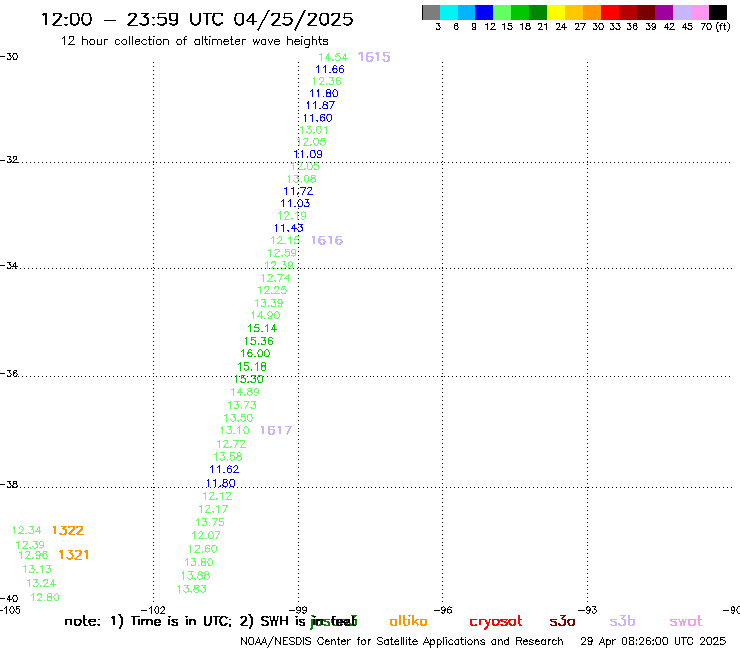Click the s3b satellite legend label
This screenshot has height=650, width=740.
pos(622,621)
